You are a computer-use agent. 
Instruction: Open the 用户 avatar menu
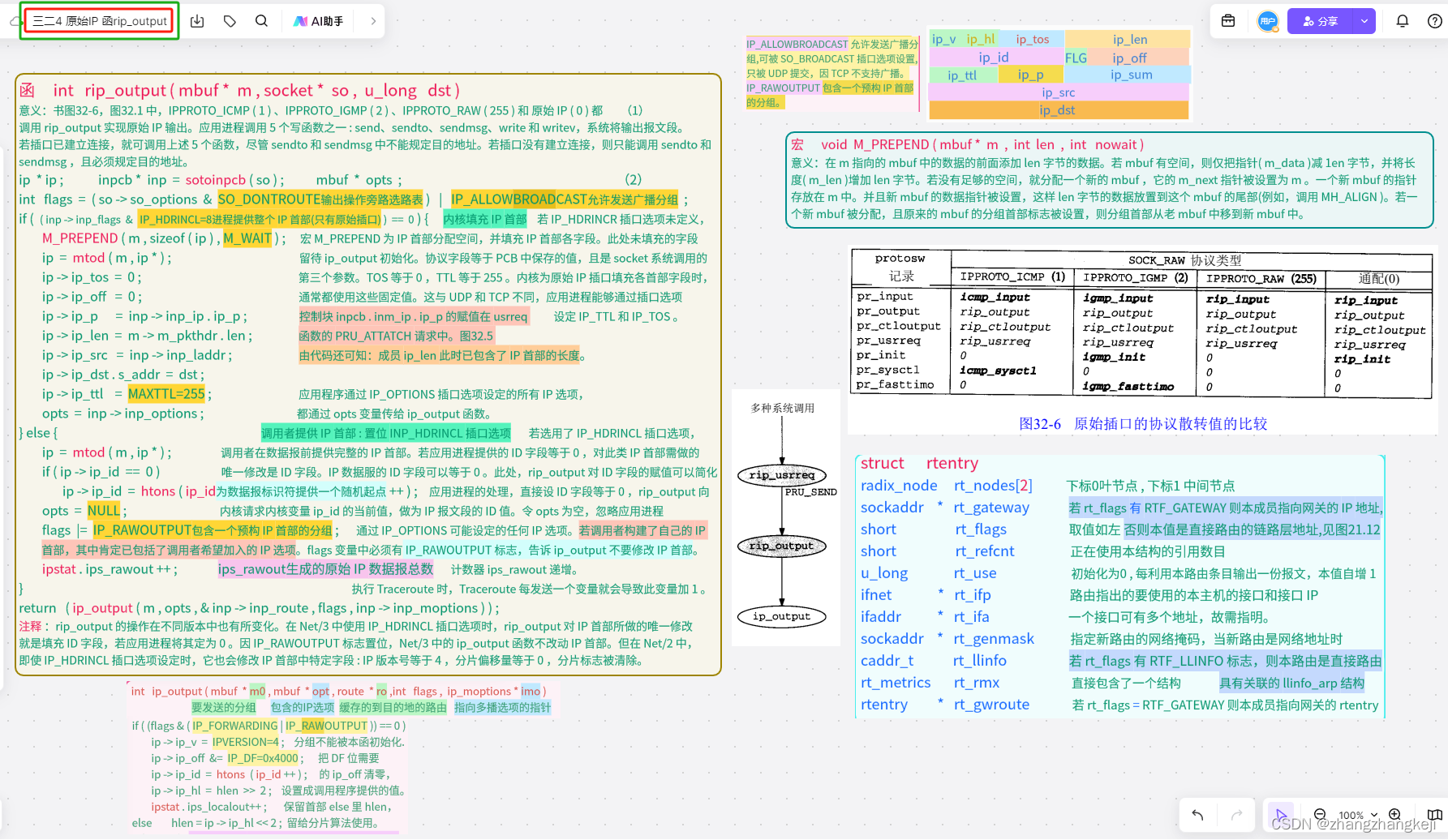click(x=1268, y=21)
